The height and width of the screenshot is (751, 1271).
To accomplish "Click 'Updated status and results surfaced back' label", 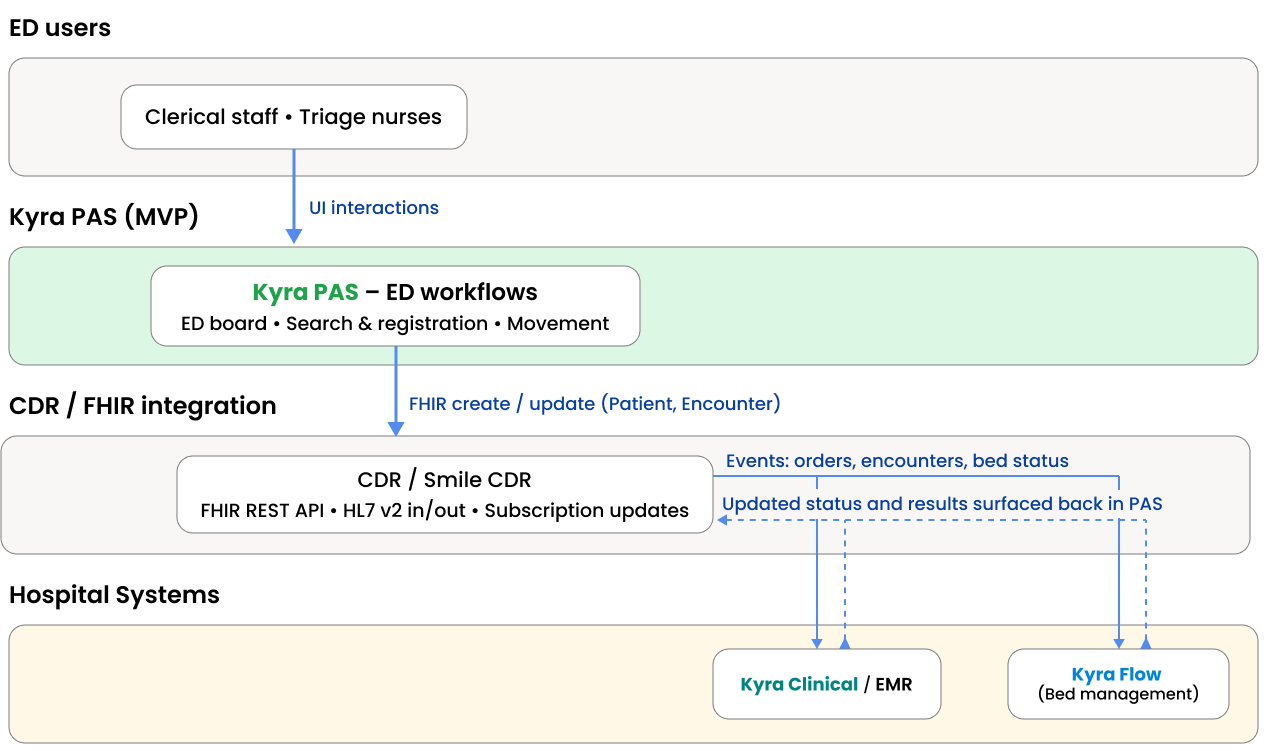I will tap(942, 504).
